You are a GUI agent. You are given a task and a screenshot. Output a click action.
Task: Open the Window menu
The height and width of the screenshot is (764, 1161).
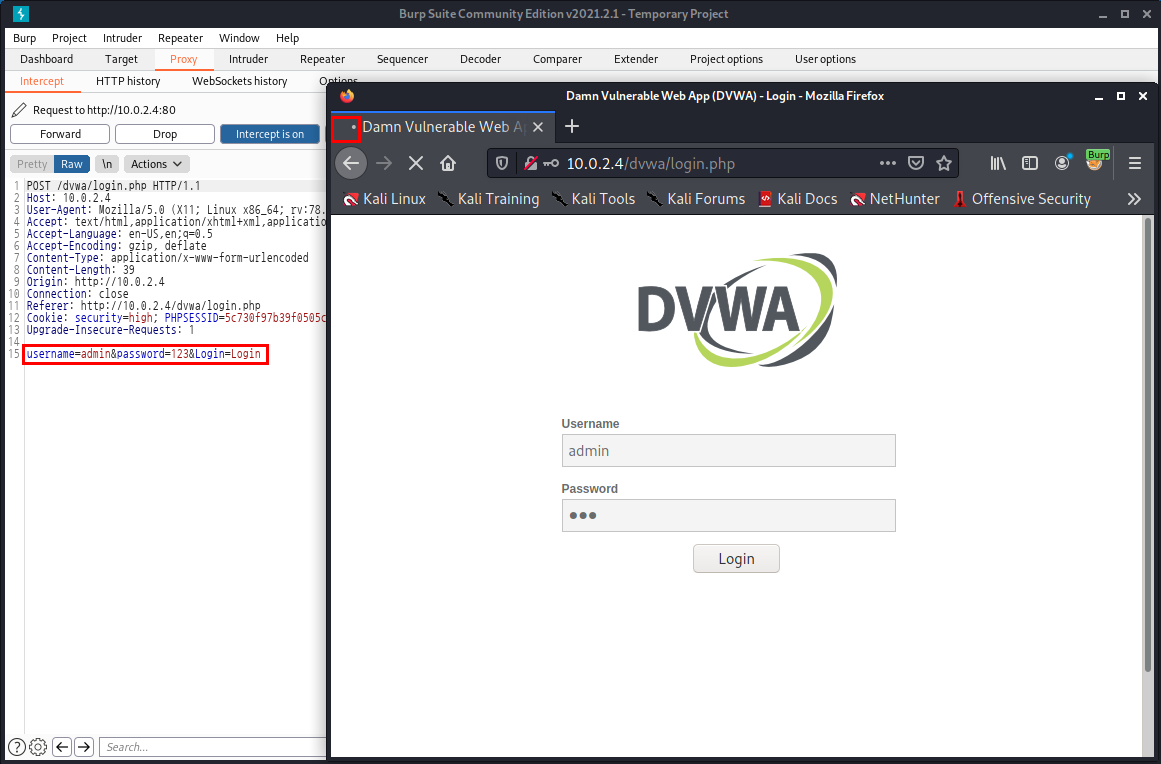click(239, 38)
